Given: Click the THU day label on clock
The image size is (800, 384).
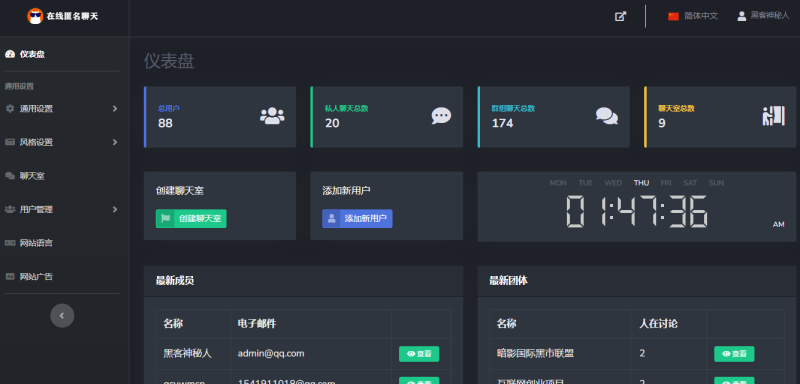Looking at the screenshot, I should point(641,183).
